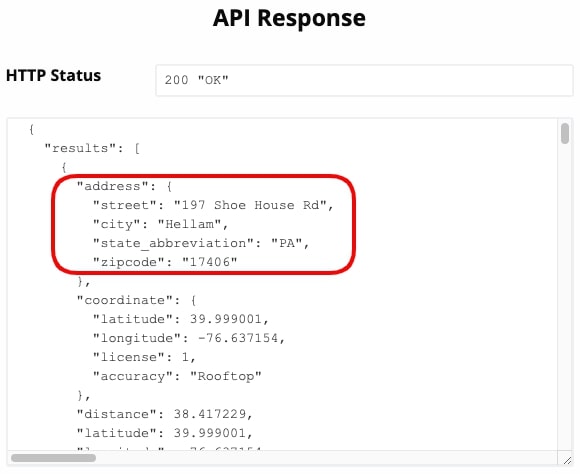Click the longitude value -76.637154
The height and width of the screenshot is (474, 580).
click(x=237, y=338)
